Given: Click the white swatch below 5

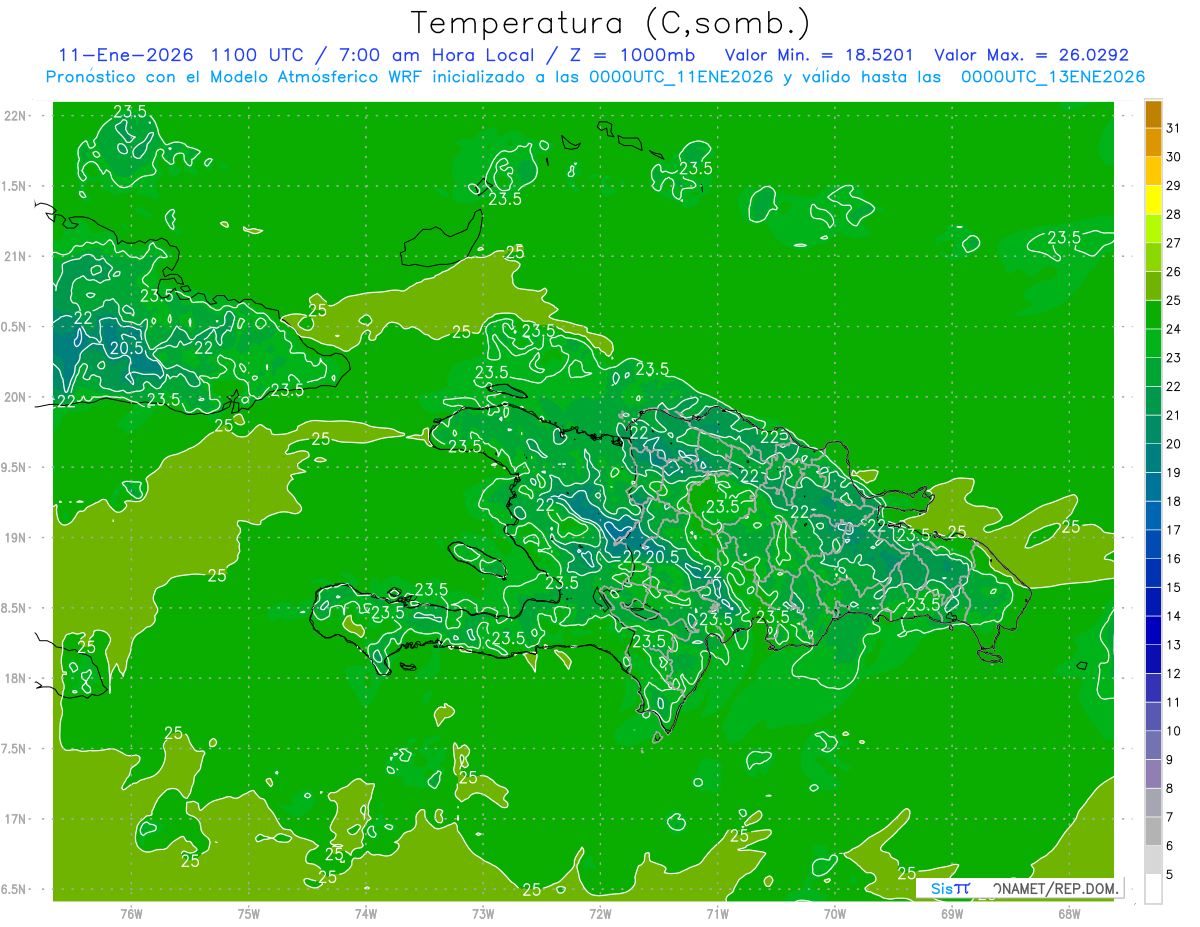Looking at the screenshot, I should [x=1153, y=889].
